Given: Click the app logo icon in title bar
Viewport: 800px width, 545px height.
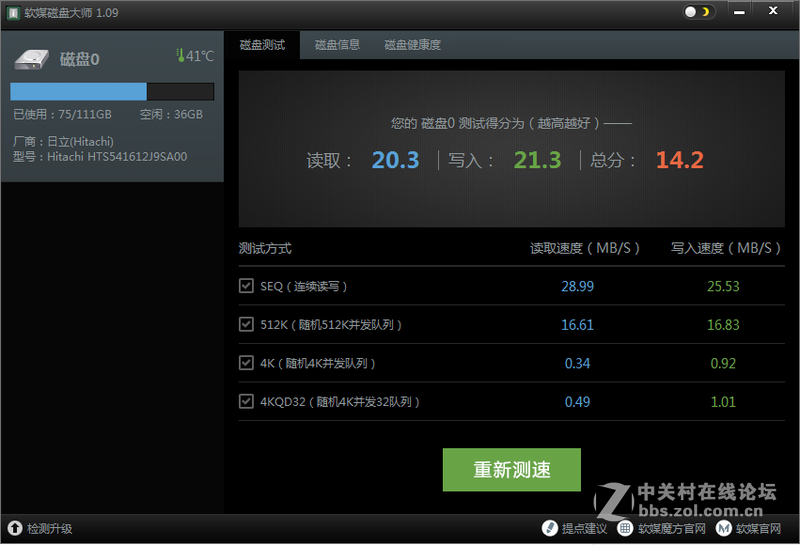Looking at the screenshot, I should coord(13,13).
